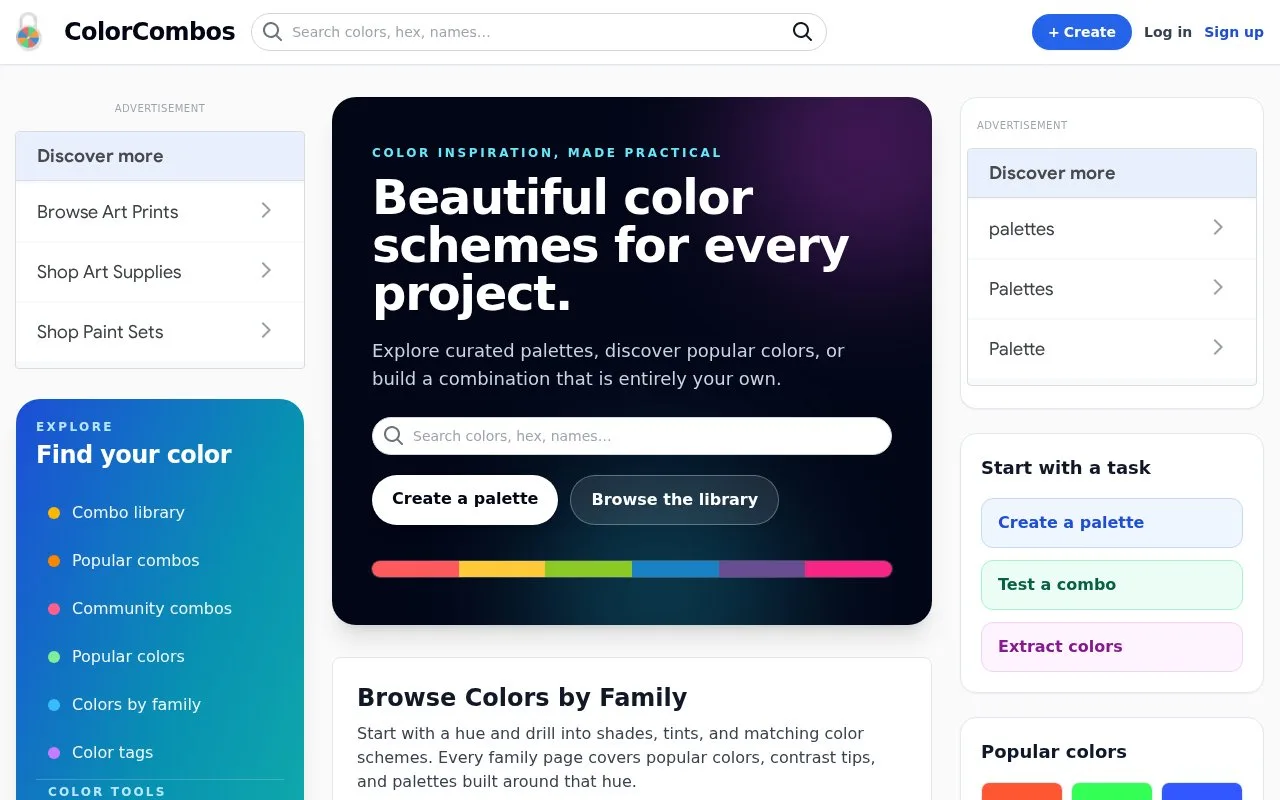1280x800 pixels.
Task: Click the magnifier button in header search bar
Action: (x=802, y=32)
